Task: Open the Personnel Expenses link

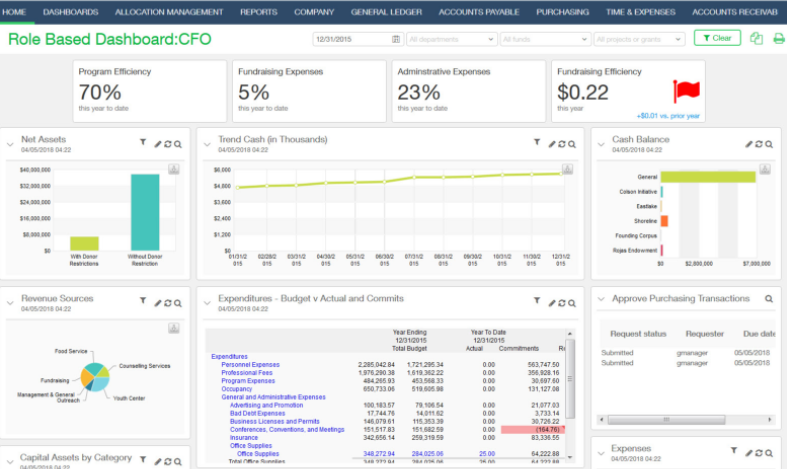Action: (250, 365)
